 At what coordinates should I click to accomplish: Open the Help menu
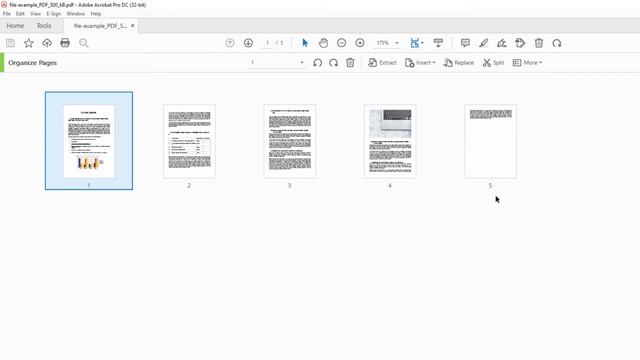[96, 13]
